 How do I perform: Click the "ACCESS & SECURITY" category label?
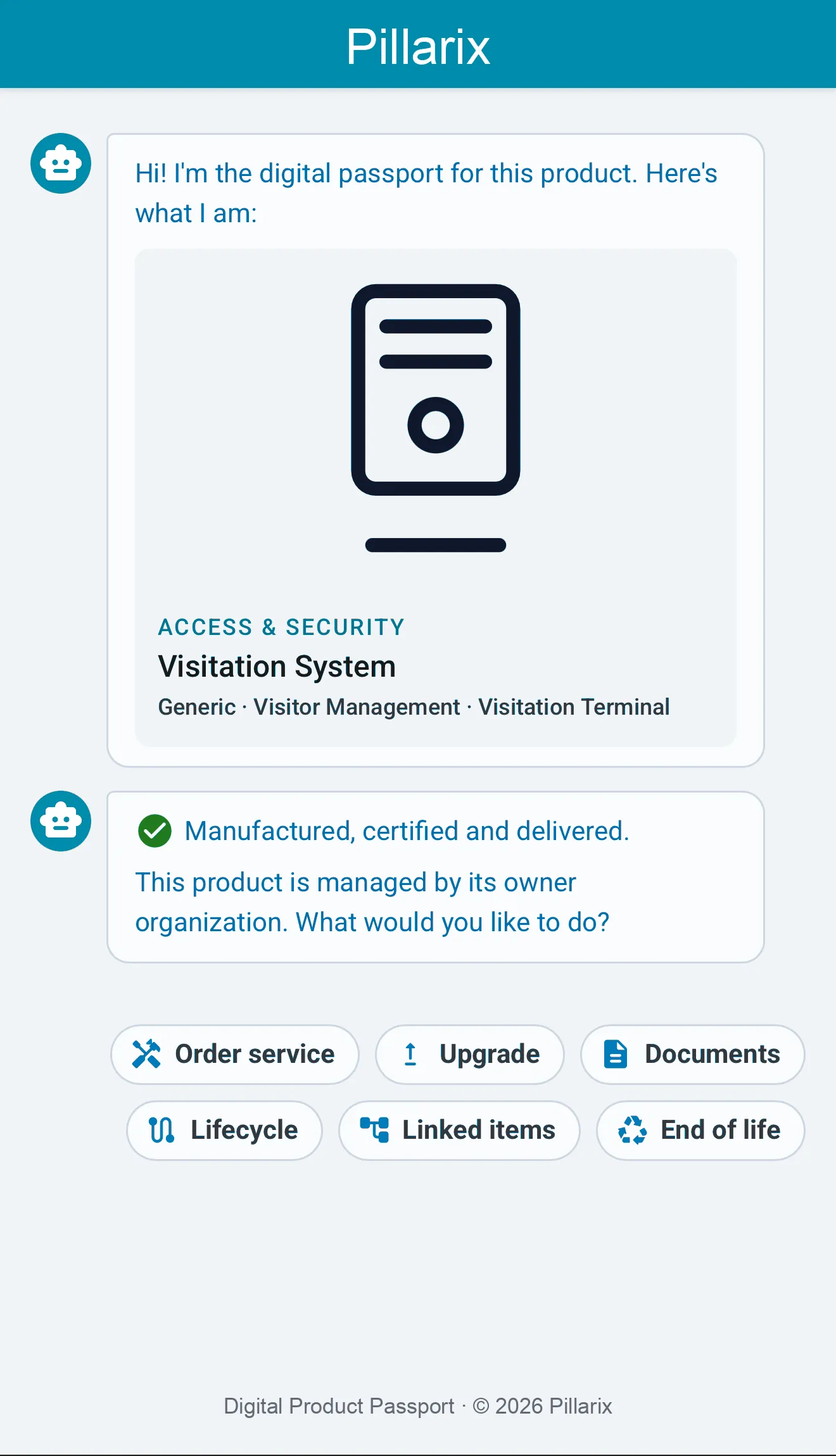click(281, 627)
